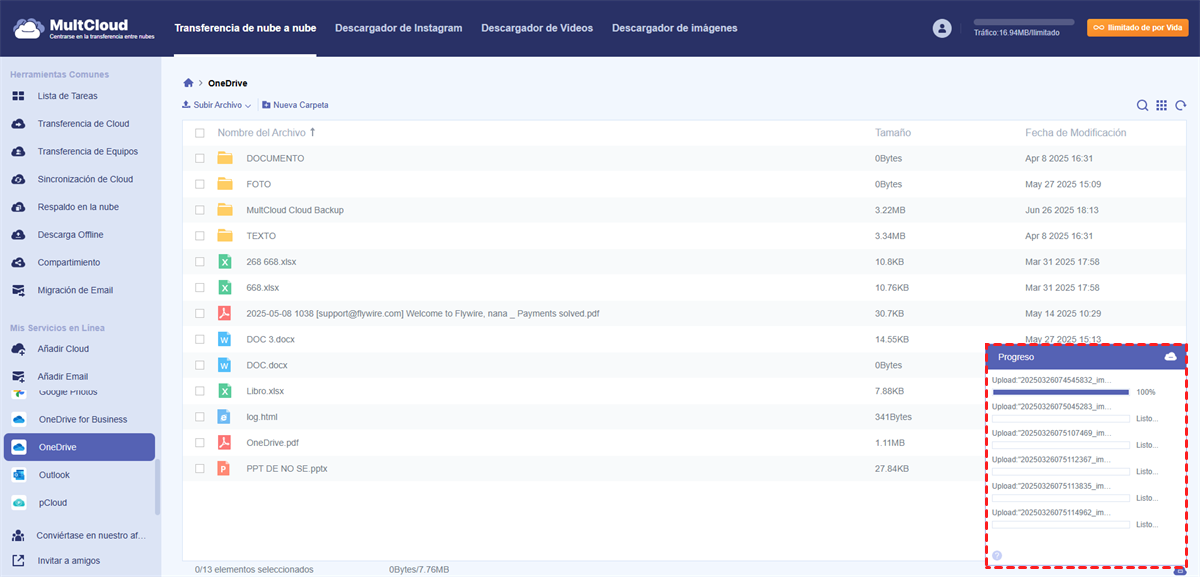Click the sidebar vertical scrollbar

(157, 488)
